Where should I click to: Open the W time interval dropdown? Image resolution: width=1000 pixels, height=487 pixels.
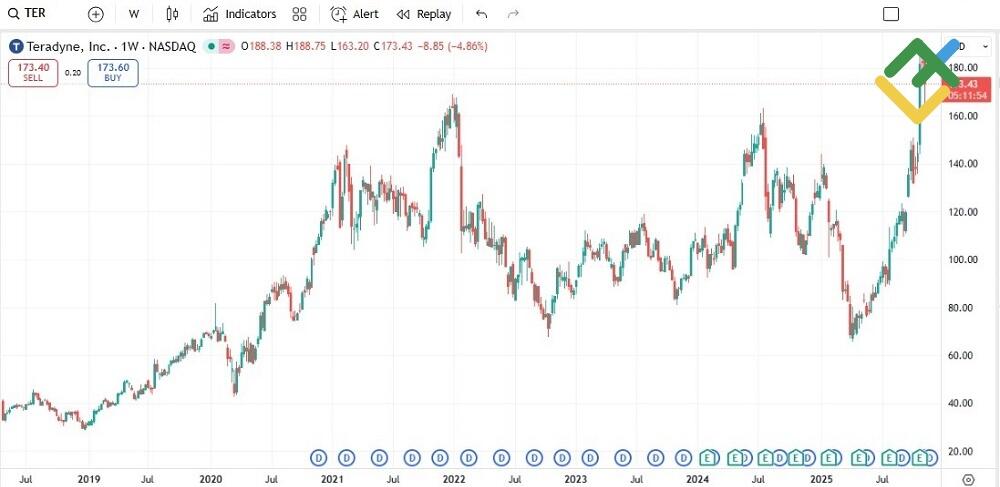(134, 14)
